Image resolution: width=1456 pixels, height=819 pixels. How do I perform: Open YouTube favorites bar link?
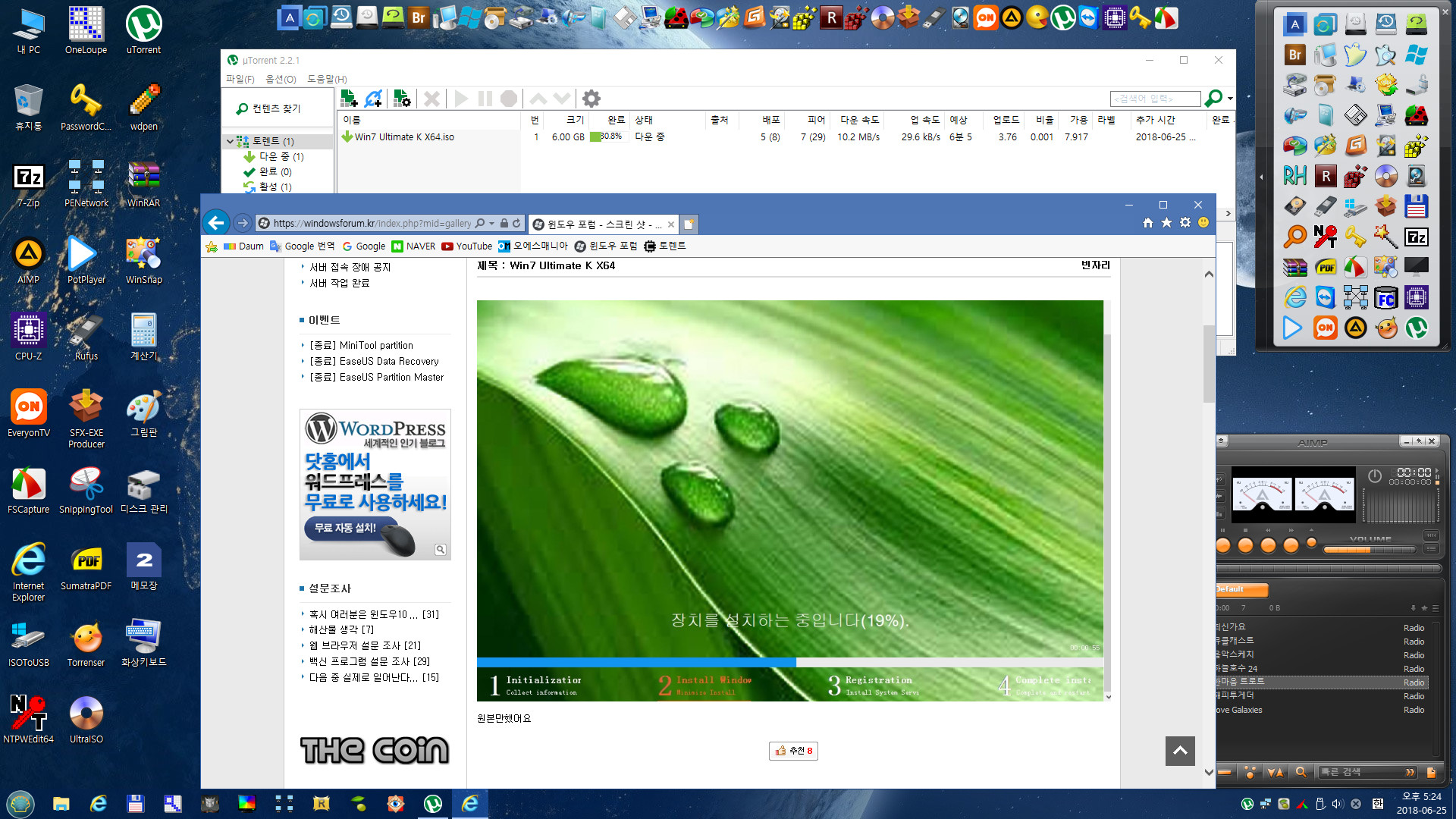point(466,246)
